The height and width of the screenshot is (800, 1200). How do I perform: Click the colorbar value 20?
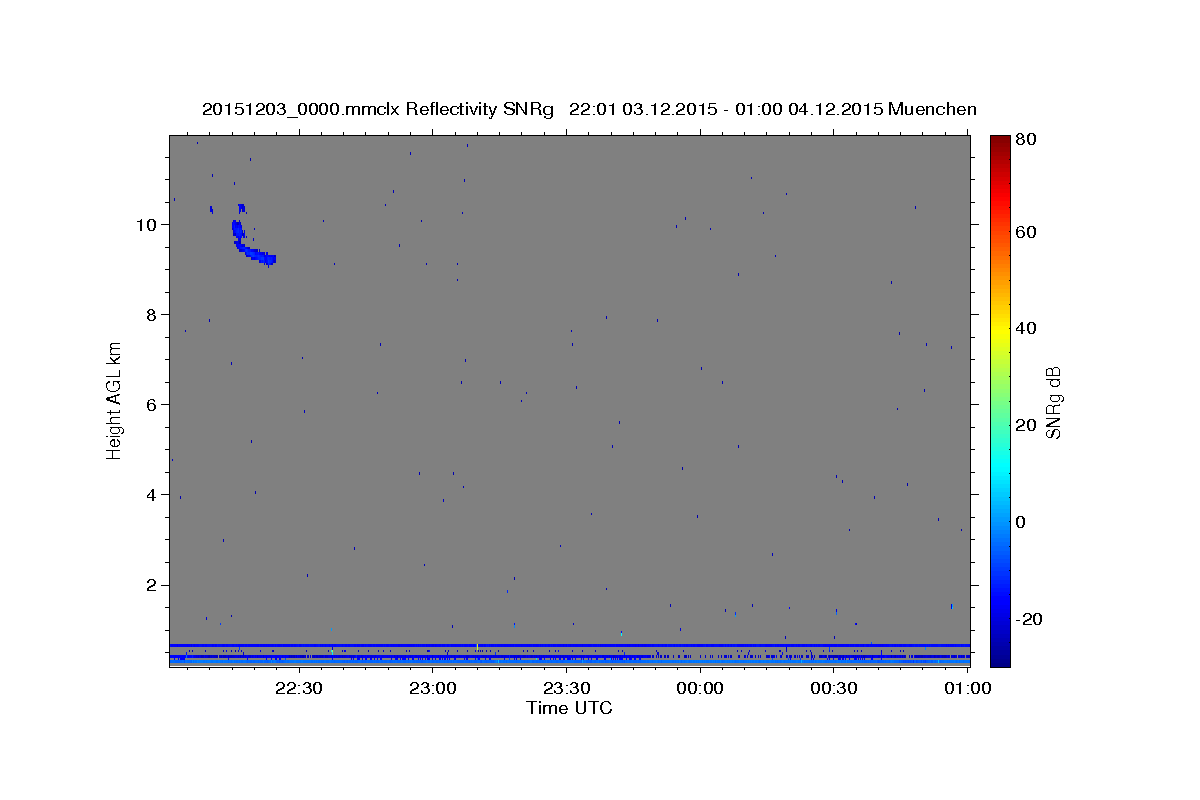(1025, 425)
